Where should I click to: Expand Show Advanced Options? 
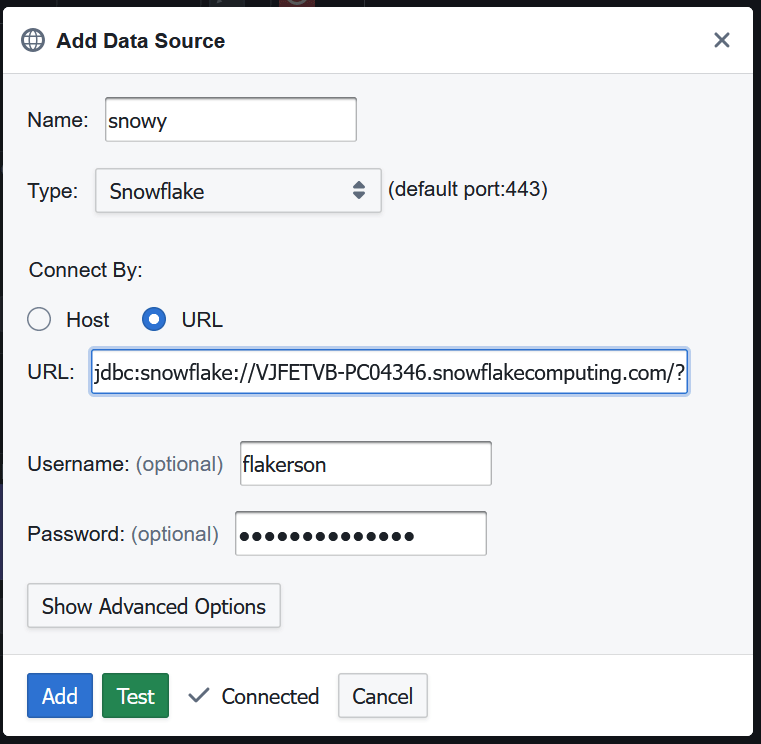[154, 606]
